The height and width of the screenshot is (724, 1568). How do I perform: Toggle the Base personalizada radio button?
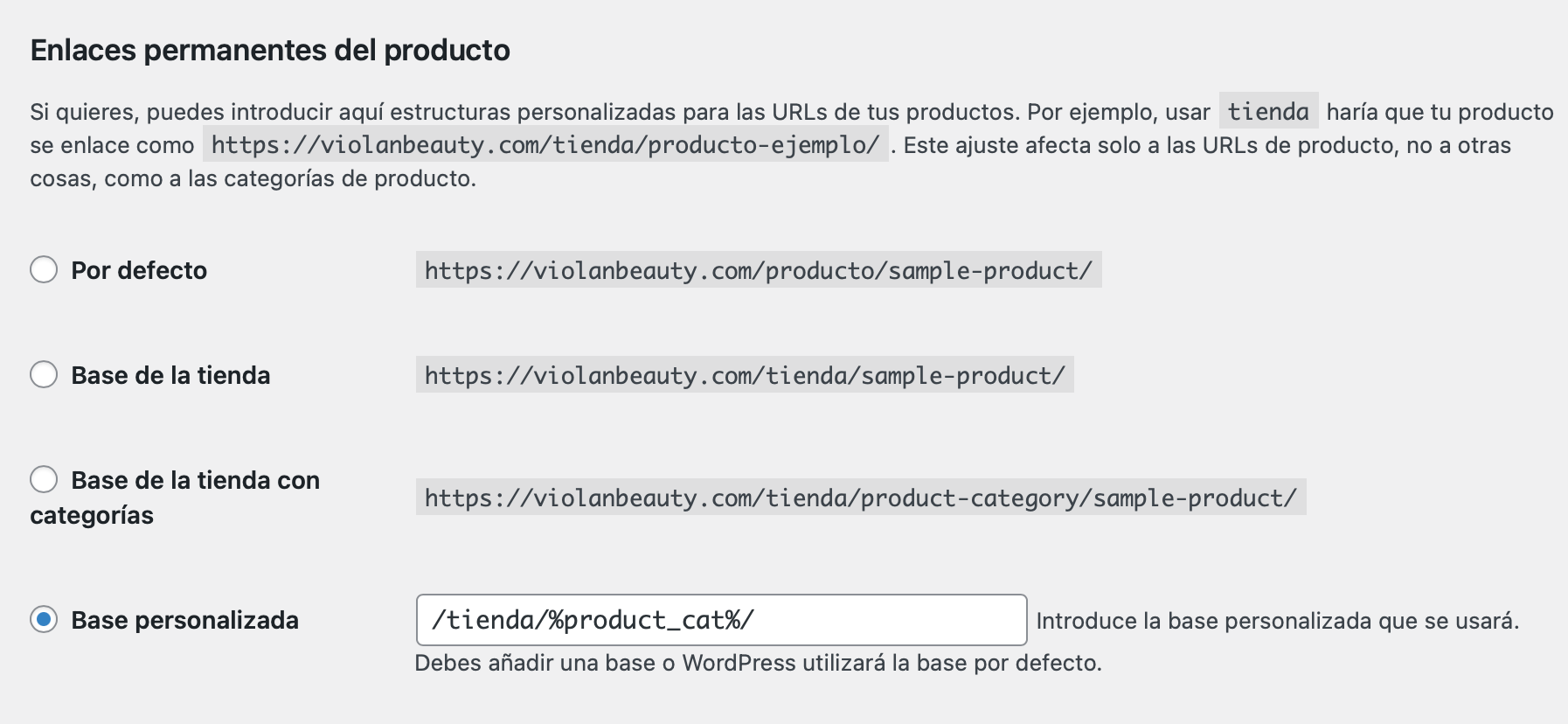(x=44, y=619)
